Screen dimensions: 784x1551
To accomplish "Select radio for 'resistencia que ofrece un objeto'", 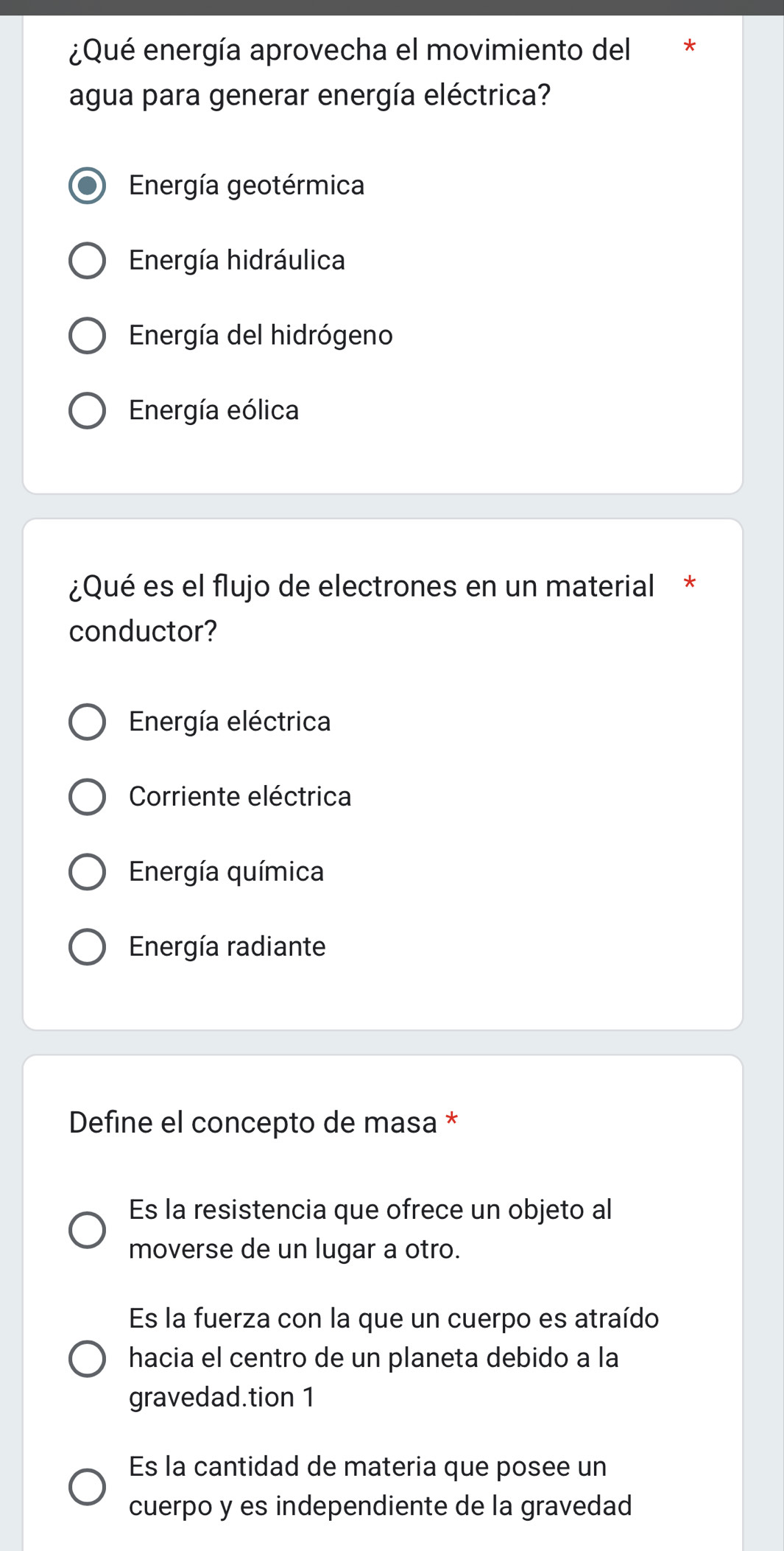I will tap(87, 1230).
